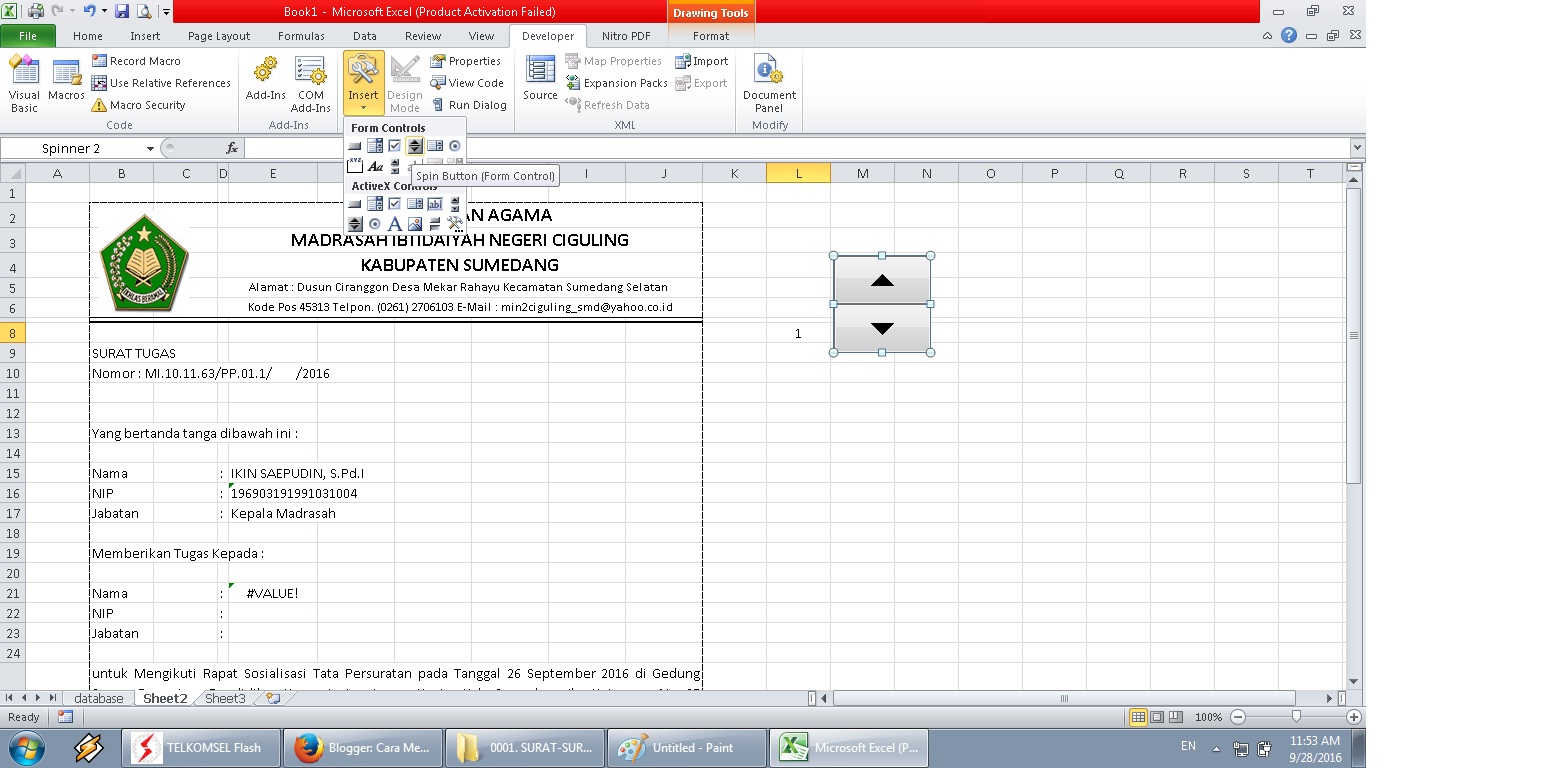The image size is (1547, 768).
Task: Open the Name Box dropdown showing Spinner 2
Action: tap(148, 147)
